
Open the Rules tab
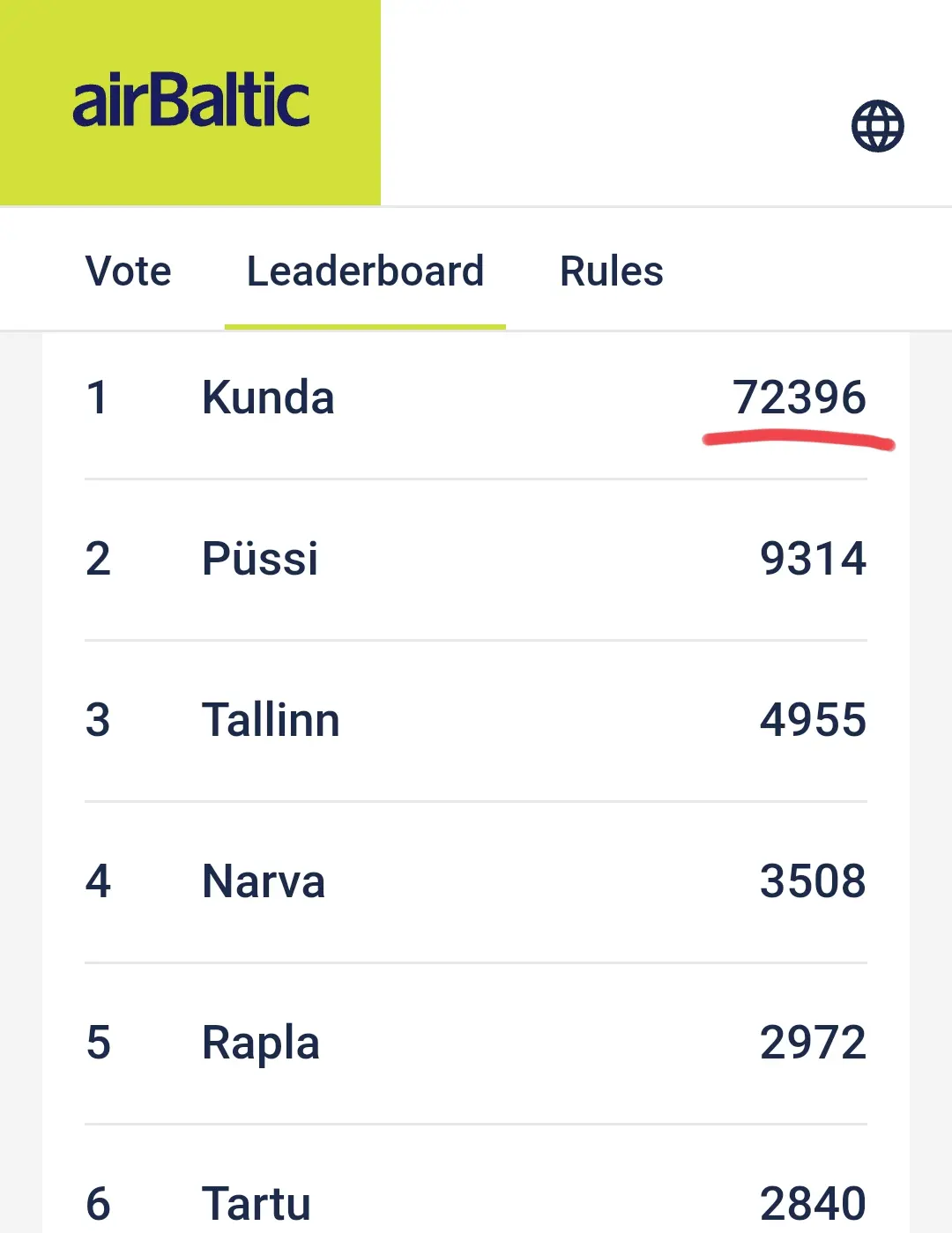click(612, 271)
